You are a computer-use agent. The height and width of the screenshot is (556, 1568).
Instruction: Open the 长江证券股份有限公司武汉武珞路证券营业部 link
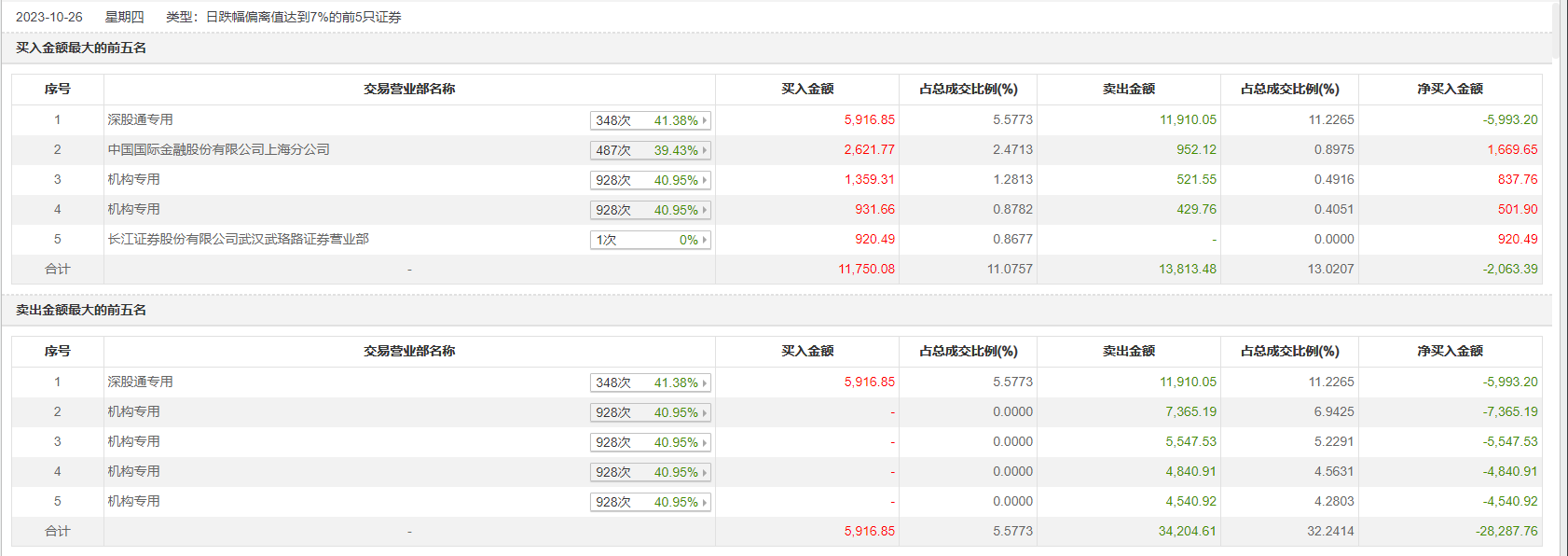click(238, 239)
